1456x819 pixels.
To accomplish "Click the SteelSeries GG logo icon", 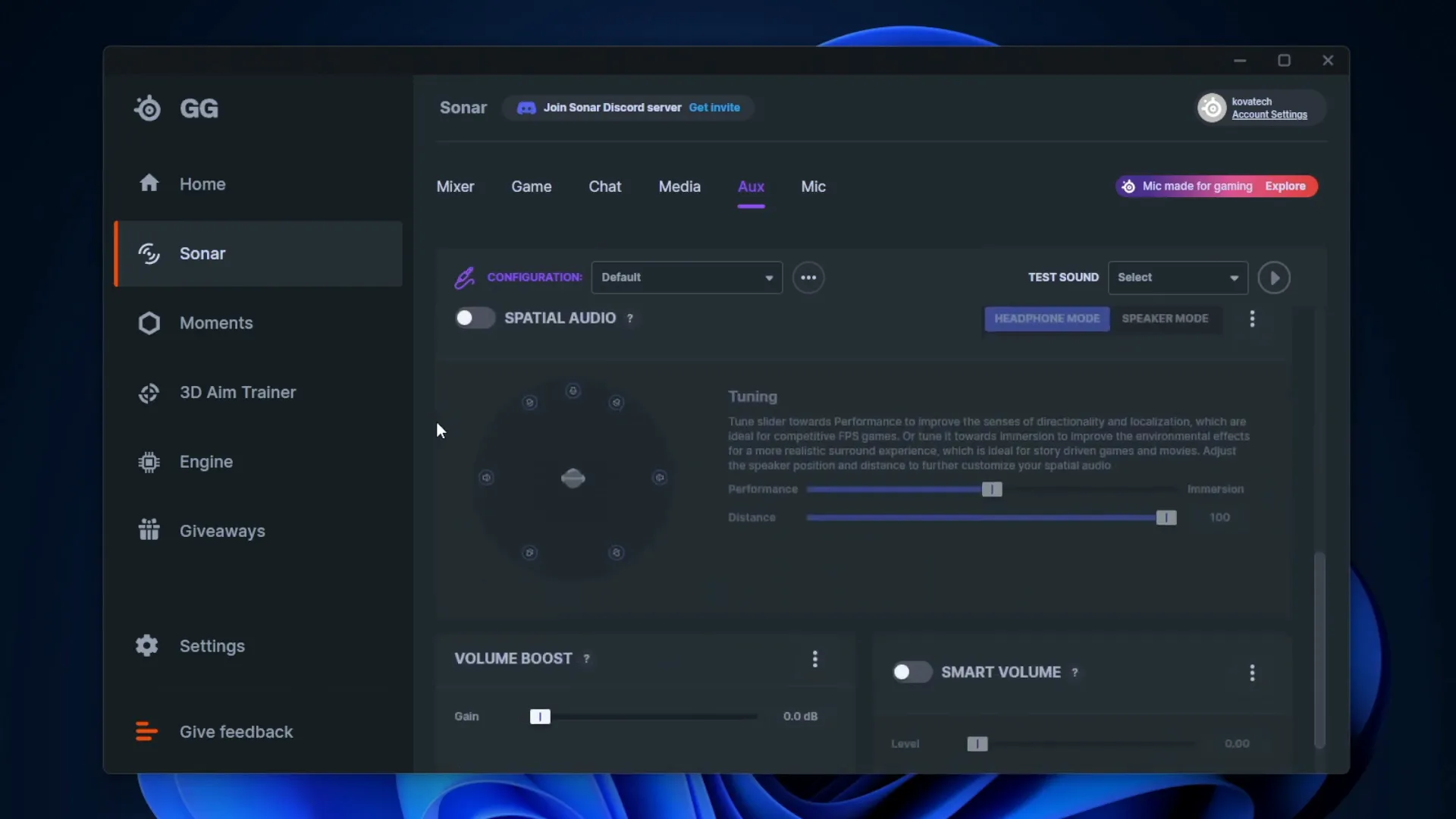I will click(x=148, y=108).
